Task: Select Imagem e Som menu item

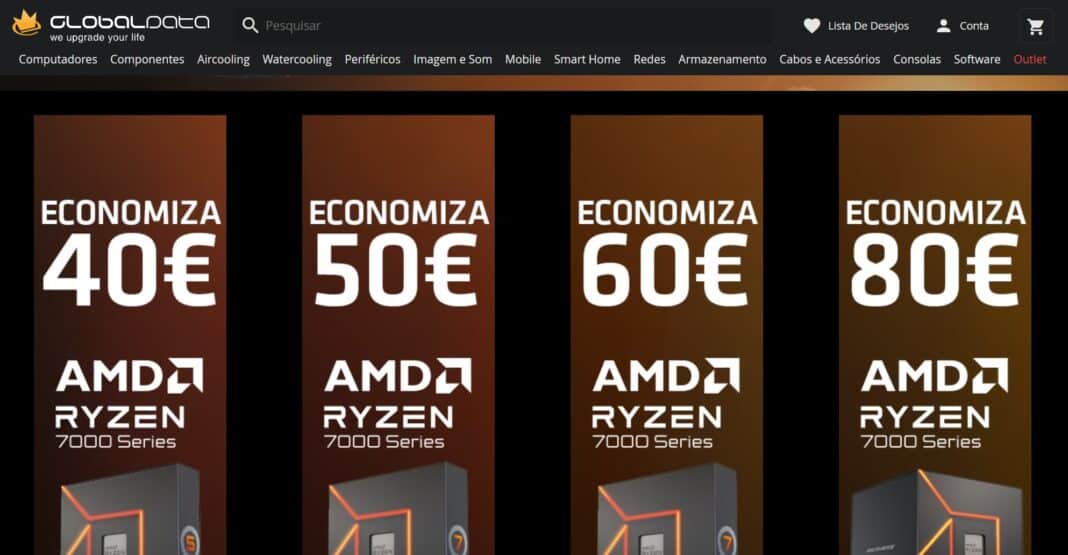Action: pyautogui.click(x=452, y=59)
